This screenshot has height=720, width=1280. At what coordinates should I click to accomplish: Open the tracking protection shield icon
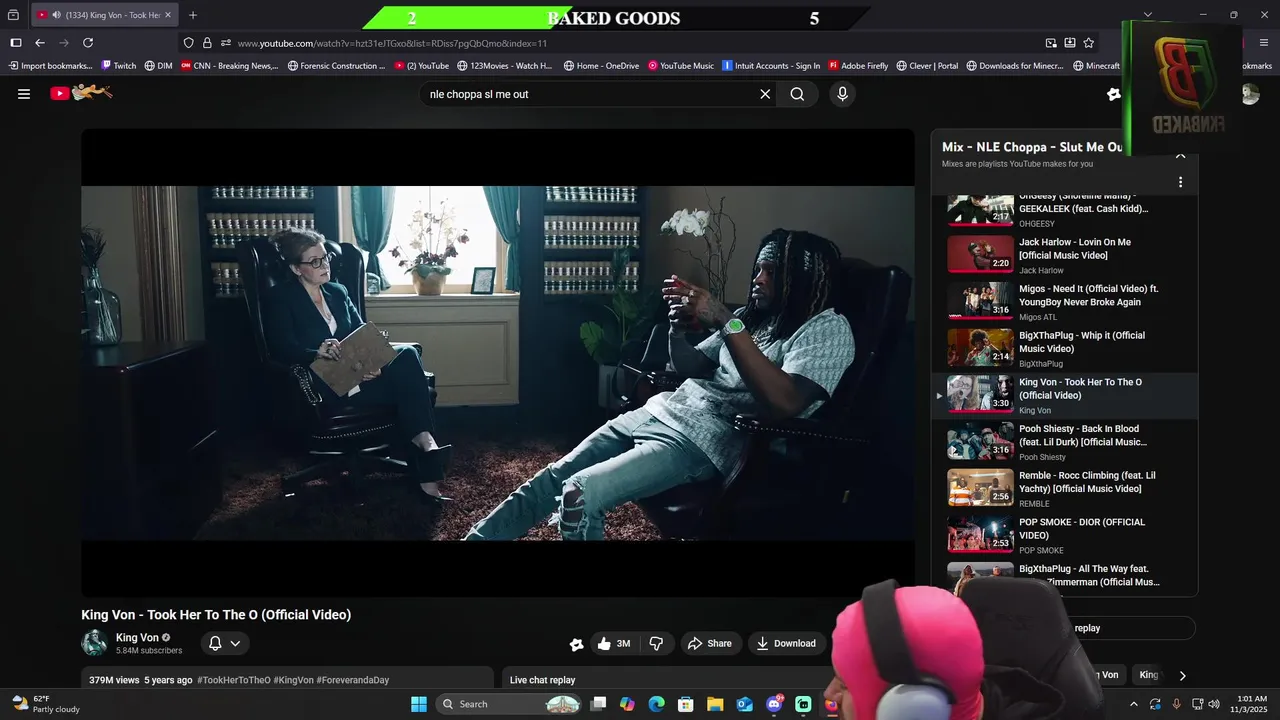(x=189, y=43)
